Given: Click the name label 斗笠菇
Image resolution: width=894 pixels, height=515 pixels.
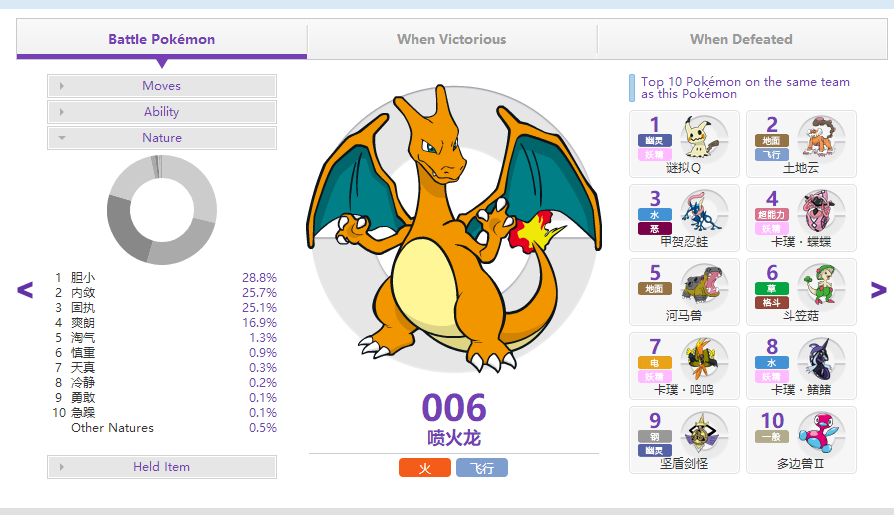Looking at the screenshot, I should coord(801,315).
